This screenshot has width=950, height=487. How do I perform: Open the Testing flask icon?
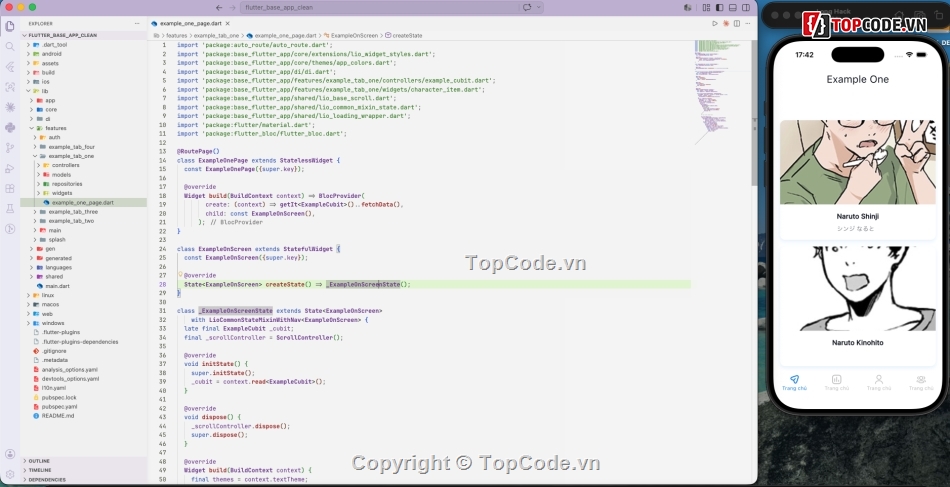pyautogui.click(x=10, y=208)
